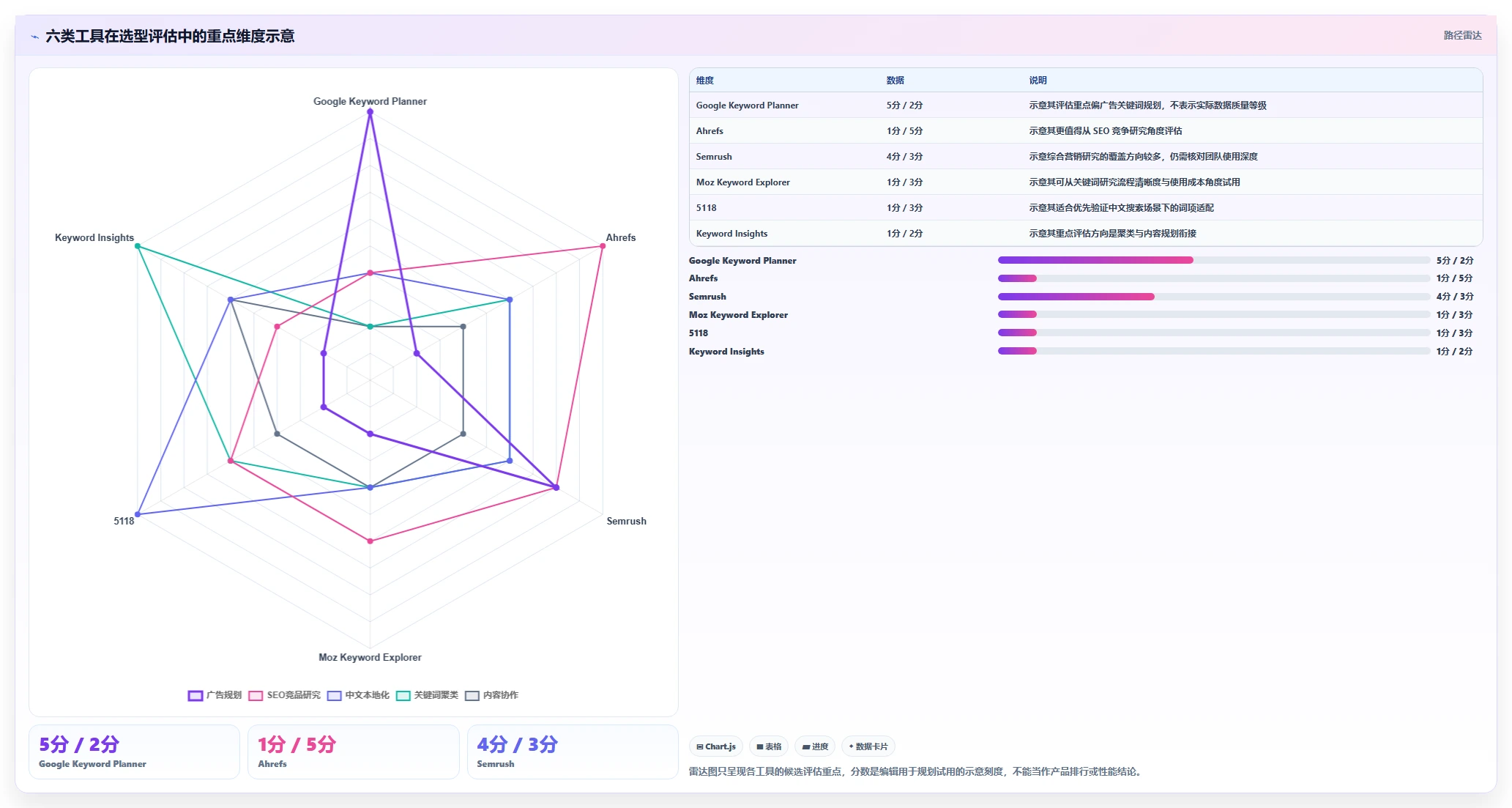
Task: Click blue data point at 5118 vertex
Action: pos(137,514)
